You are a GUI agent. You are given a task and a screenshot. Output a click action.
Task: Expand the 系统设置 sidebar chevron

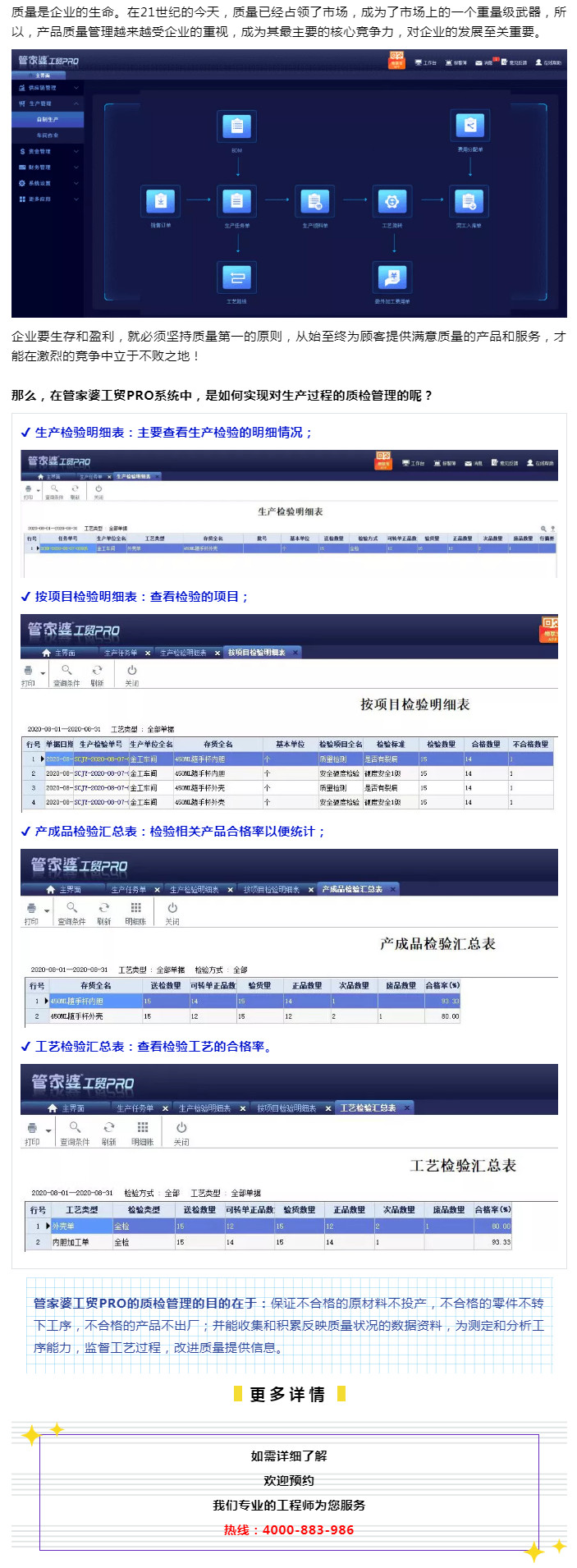pyautogui.click(x=76, y=183)
